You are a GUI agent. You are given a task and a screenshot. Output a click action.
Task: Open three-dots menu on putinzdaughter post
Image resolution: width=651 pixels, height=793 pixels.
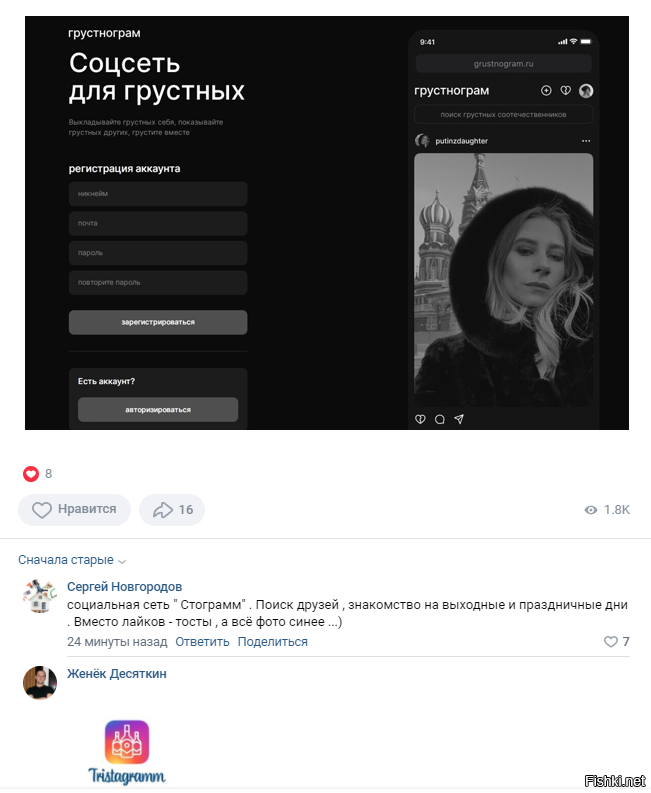[x=586, y=141]
